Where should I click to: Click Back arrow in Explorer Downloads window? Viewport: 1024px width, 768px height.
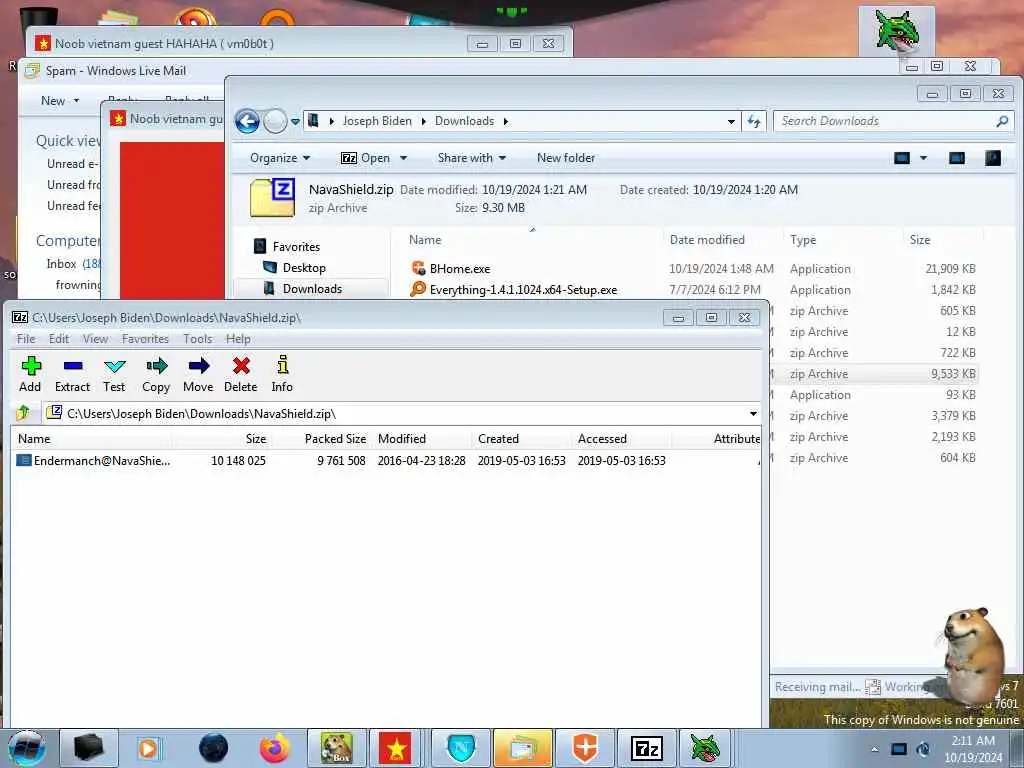tap(248, 121)
